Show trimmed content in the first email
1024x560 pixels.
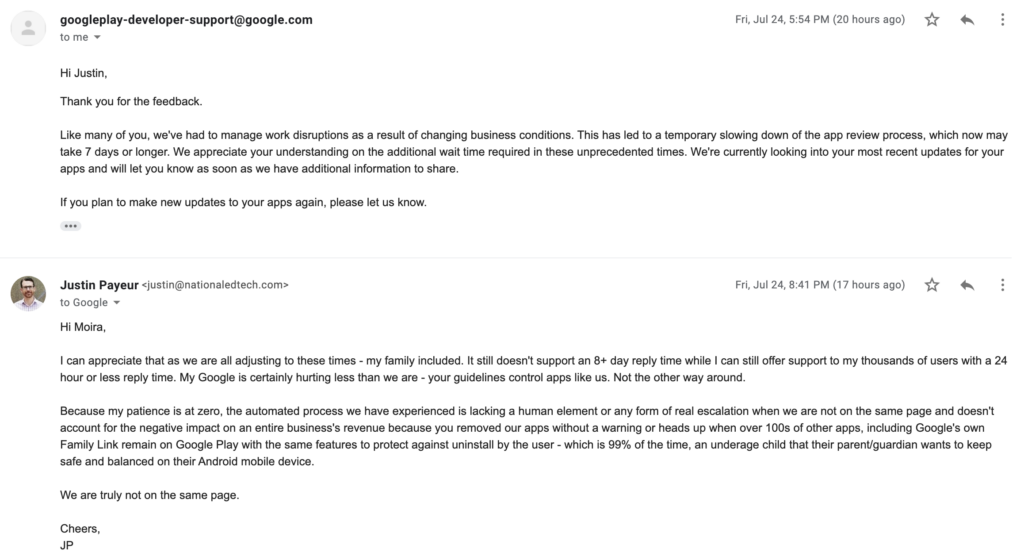(70, 226)
